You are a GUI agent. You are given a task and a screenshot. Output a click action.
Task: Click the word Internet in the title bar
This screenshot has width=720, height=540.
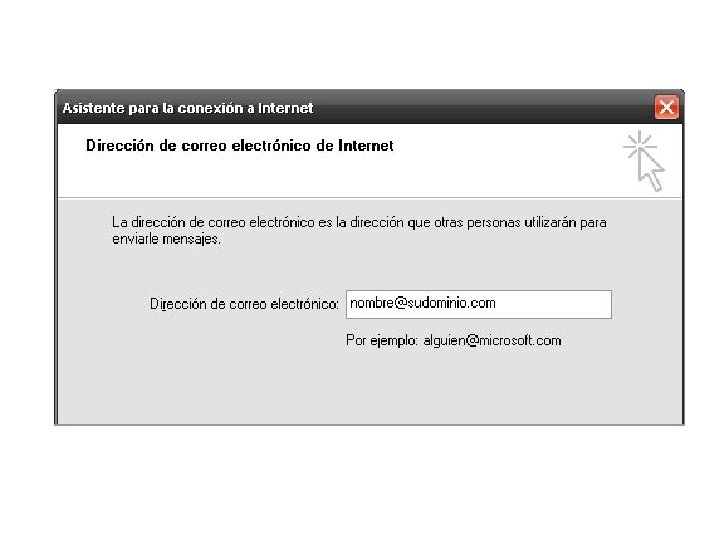(x=285, y=108)
